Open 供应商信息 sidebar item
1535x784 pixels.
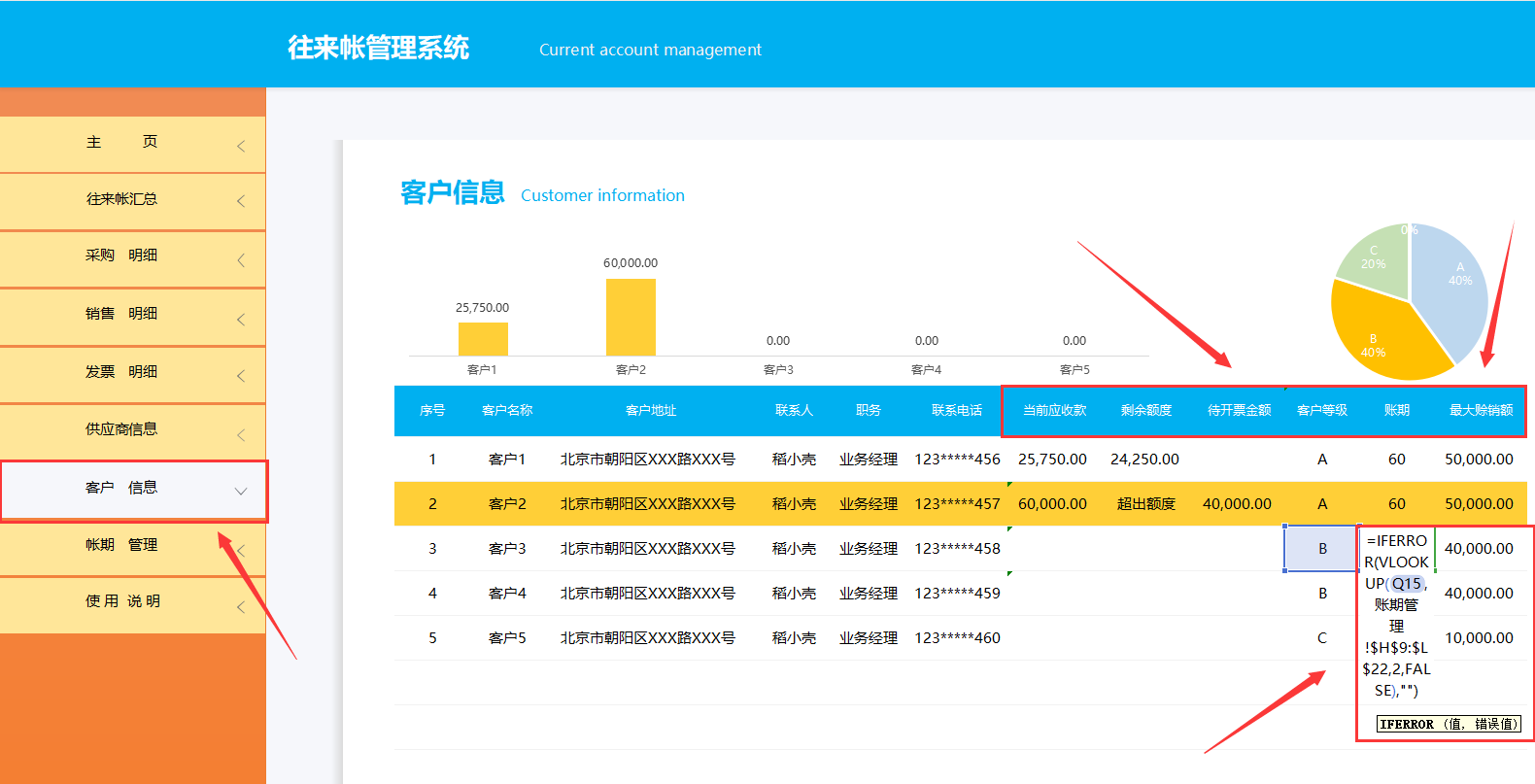point(132,431)
